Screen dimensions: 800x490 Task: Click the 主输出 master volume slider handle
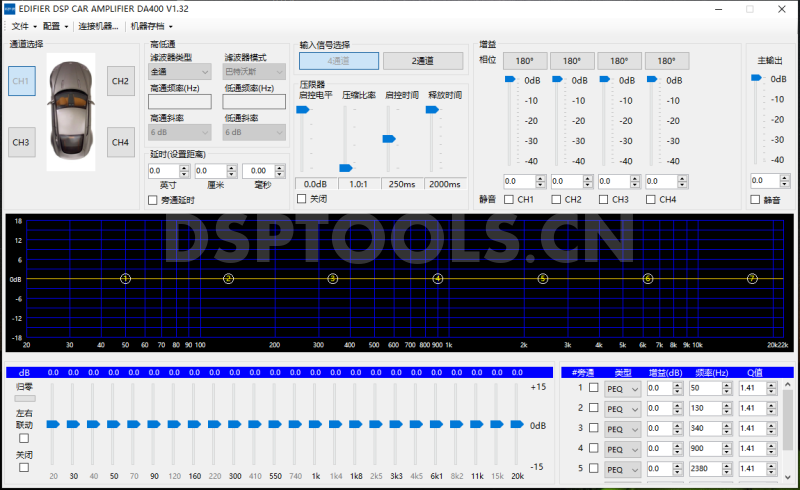point(756,78)
